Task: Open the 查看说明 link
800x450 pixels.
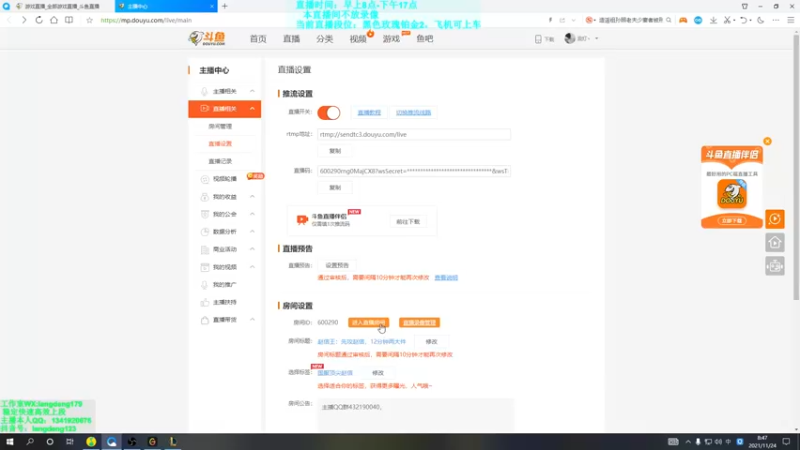Action: click(x=446, y=278)
